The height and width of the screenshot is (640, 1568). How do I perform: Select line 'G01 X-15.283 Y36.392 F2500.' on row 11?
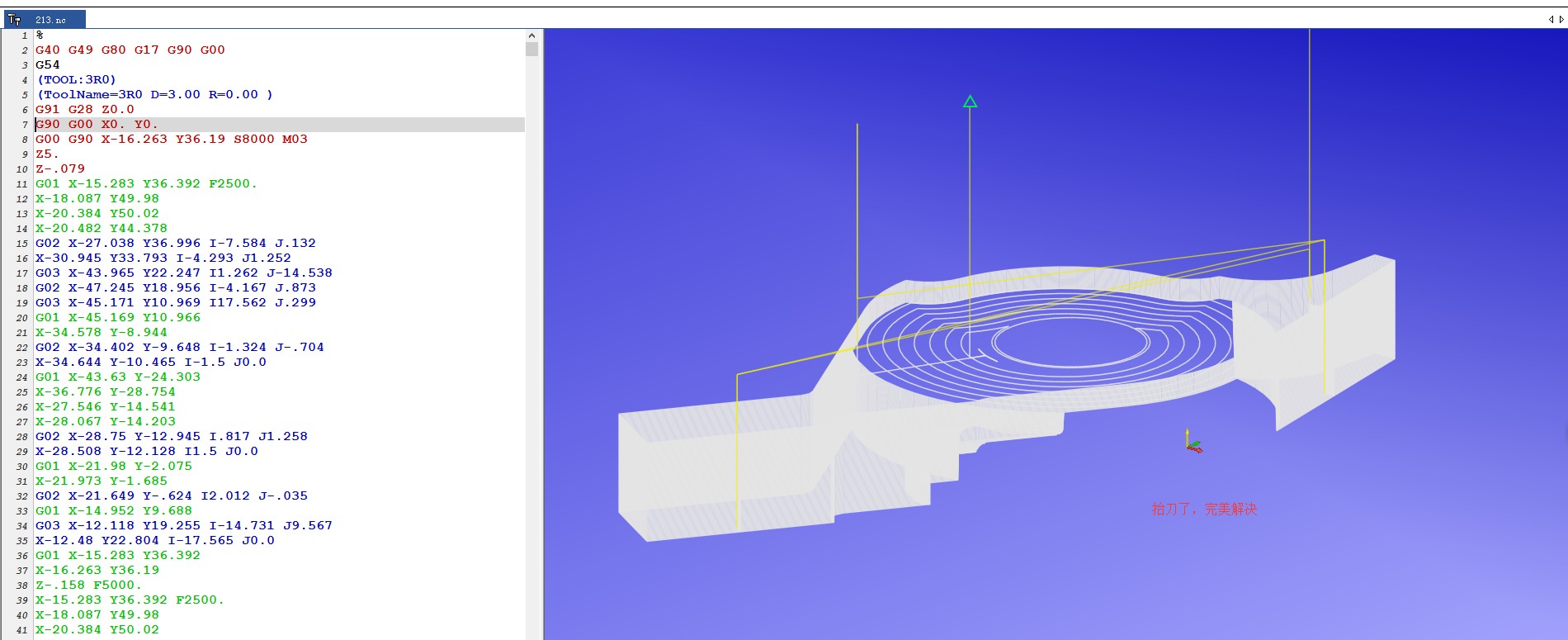146,183
